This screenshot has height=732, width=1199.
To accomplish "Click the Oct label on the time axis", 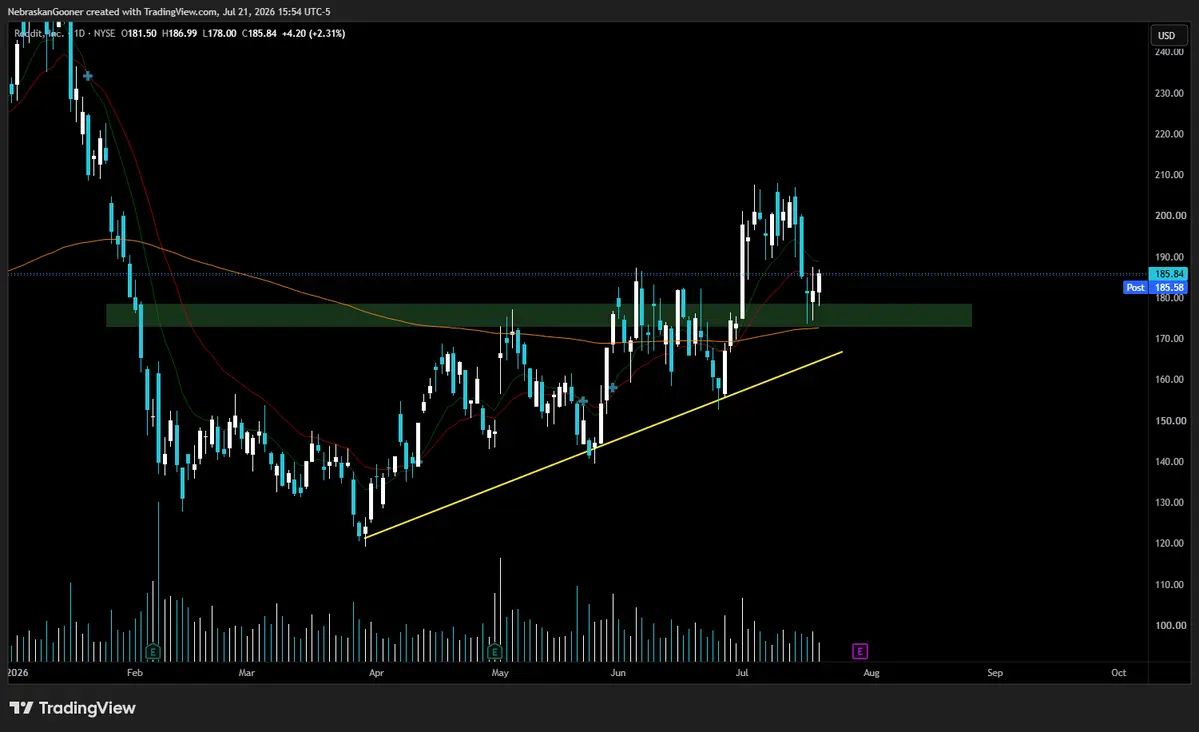I will (1119, 673).
